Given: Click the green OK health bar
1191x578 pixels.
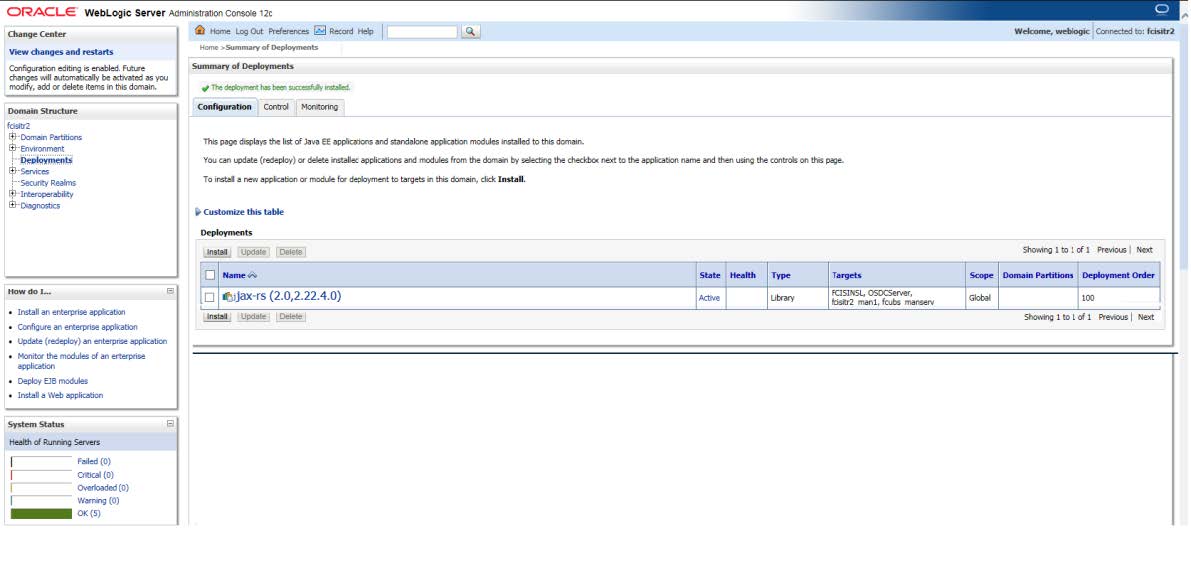Looking at the screenshot, I should click(41, 513).
